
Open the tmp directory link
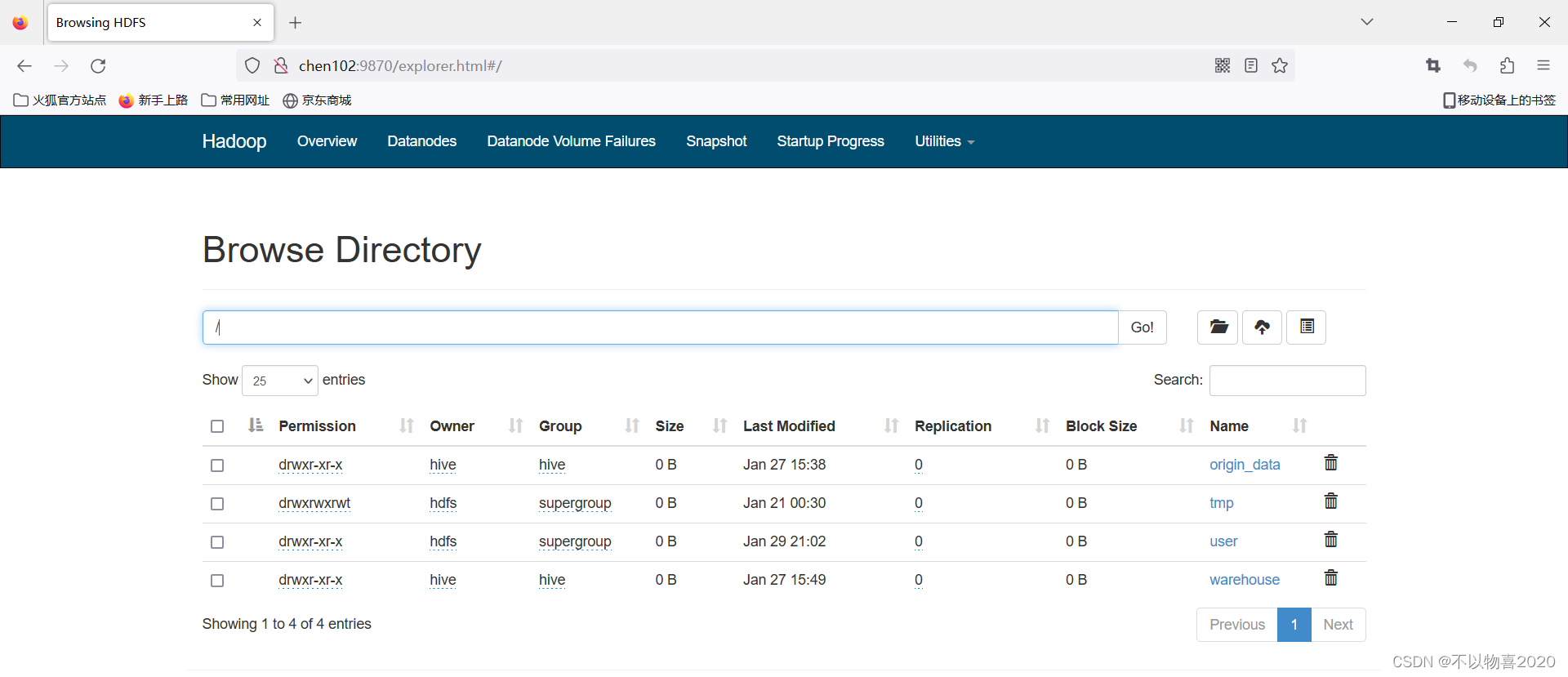click(x=1222, y=503)
